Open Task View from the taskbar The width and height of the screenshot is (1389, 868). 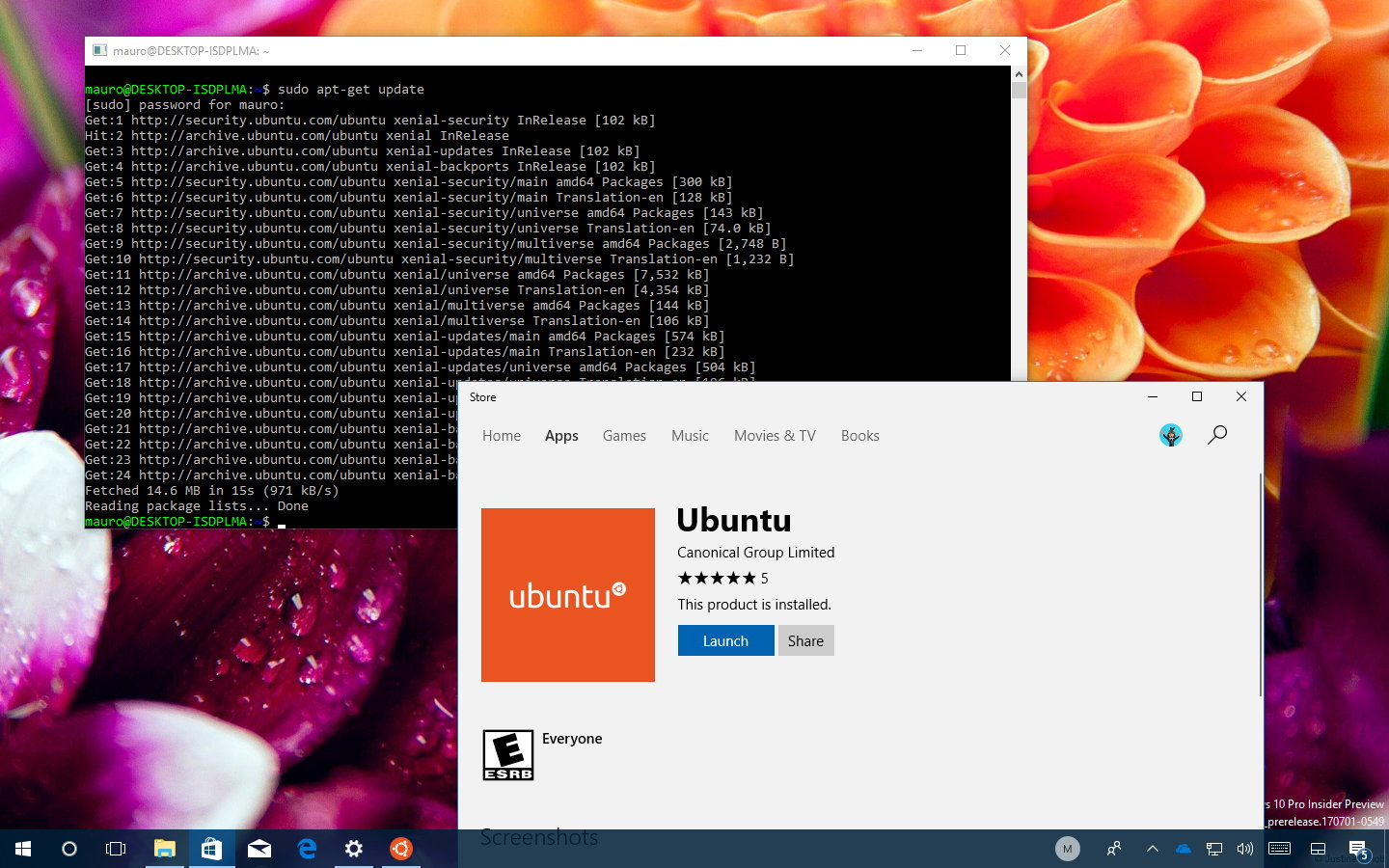[x=116, y=849]
